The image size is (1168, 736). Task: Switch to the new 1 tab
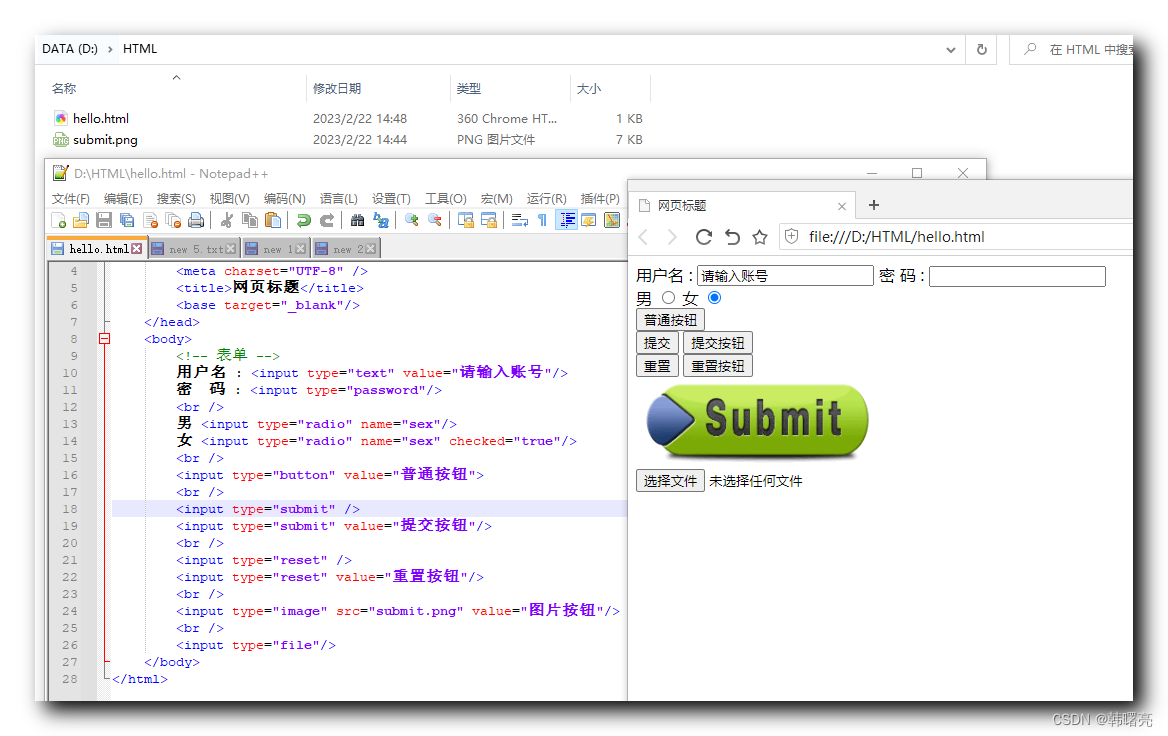click(275, 249)
